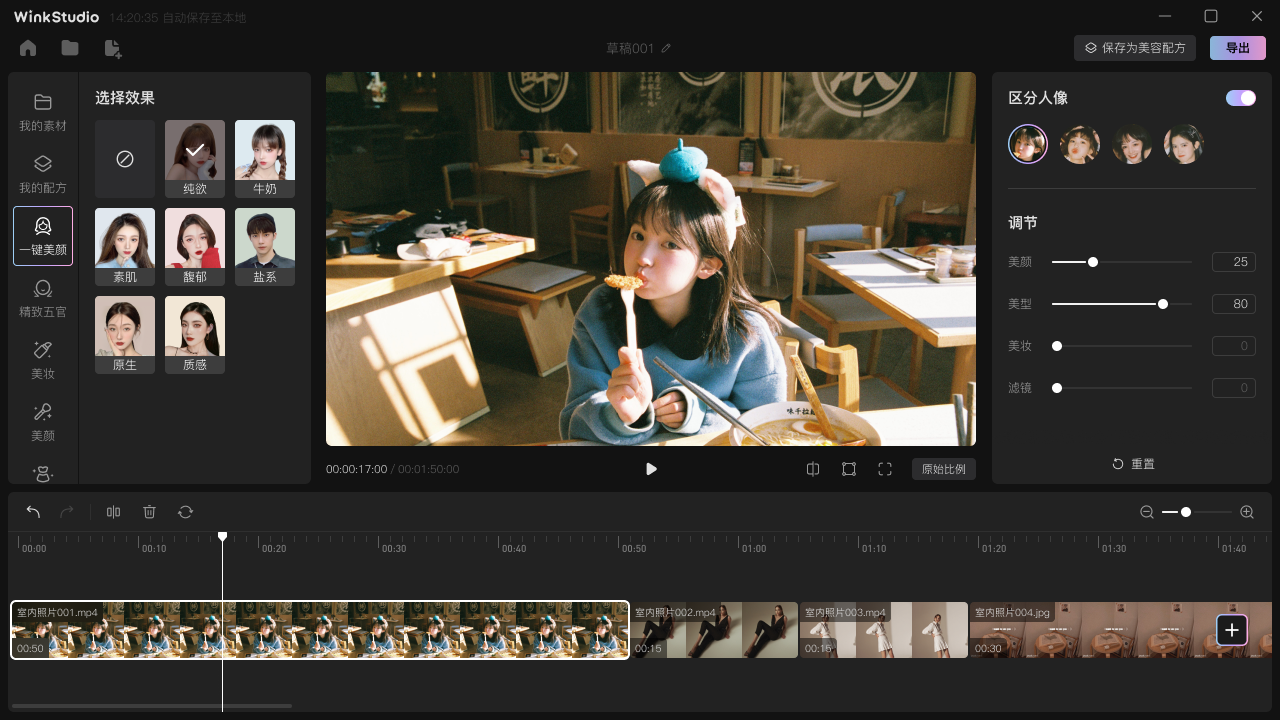1280x720 pixels.
Task: Switch to the 一键美颜 tab
Action: (x=43, y=236)
